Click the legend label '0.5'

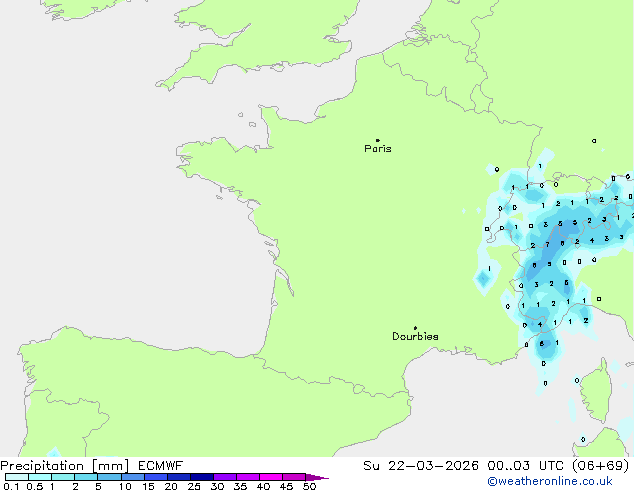tap(35, 486)
